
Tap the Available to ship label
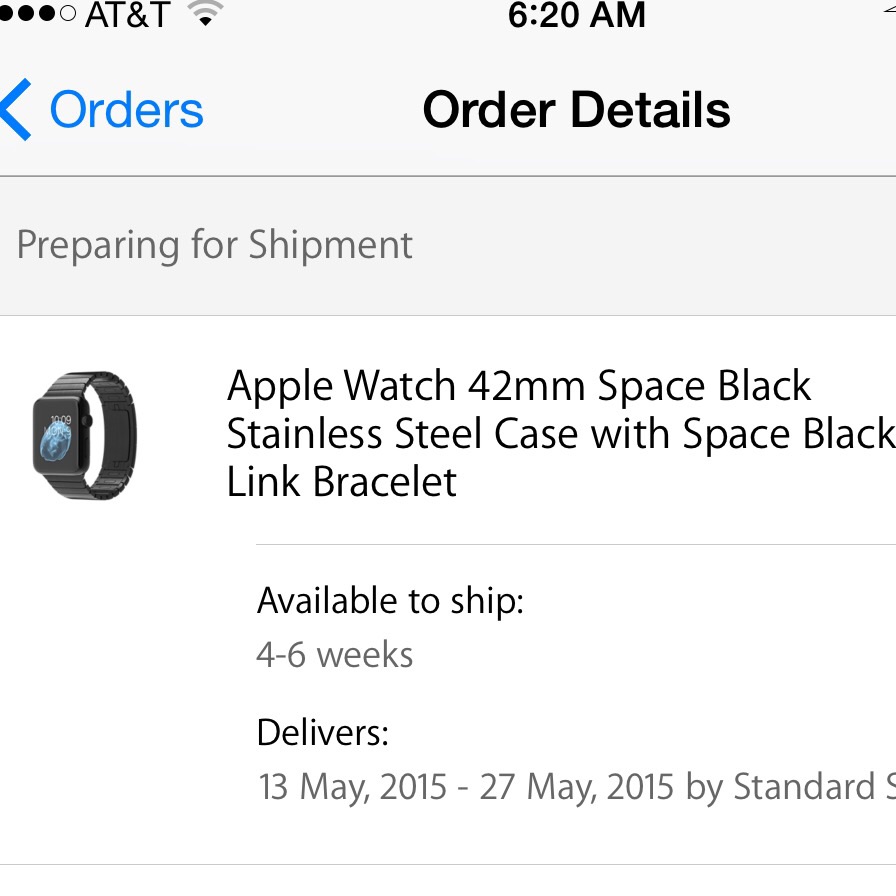tap(390, 601)
